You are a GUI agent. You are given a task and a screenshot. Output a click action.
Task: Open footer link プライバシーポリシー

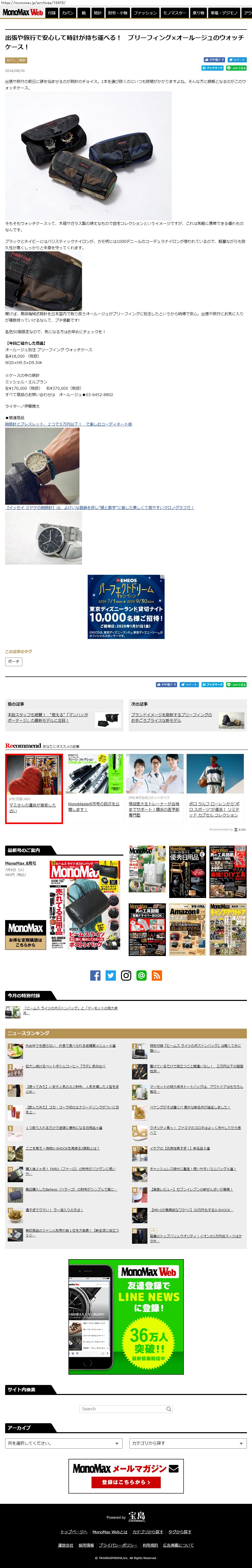(118, 1545)
